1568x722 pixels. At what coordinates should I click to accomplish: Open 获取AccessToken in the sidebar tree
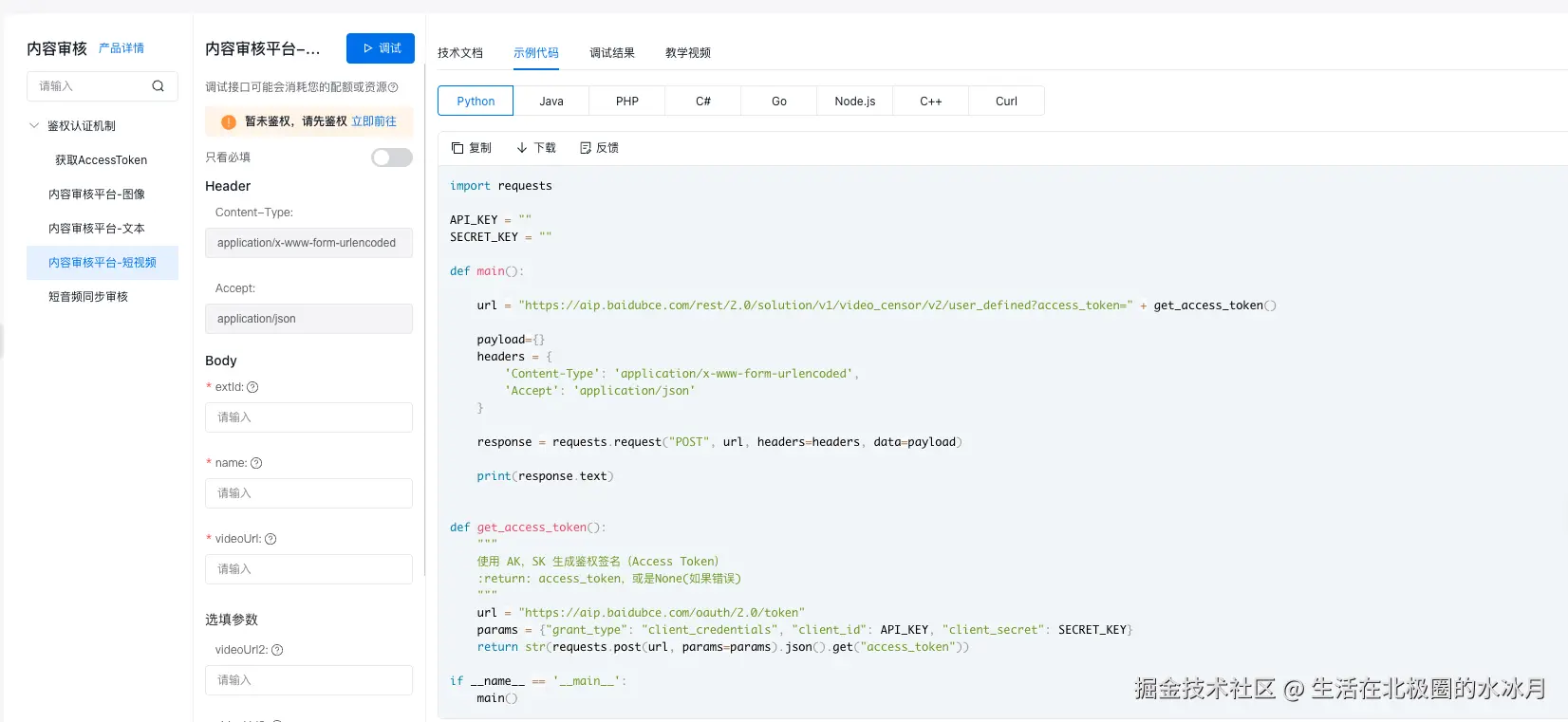(102, 160)
